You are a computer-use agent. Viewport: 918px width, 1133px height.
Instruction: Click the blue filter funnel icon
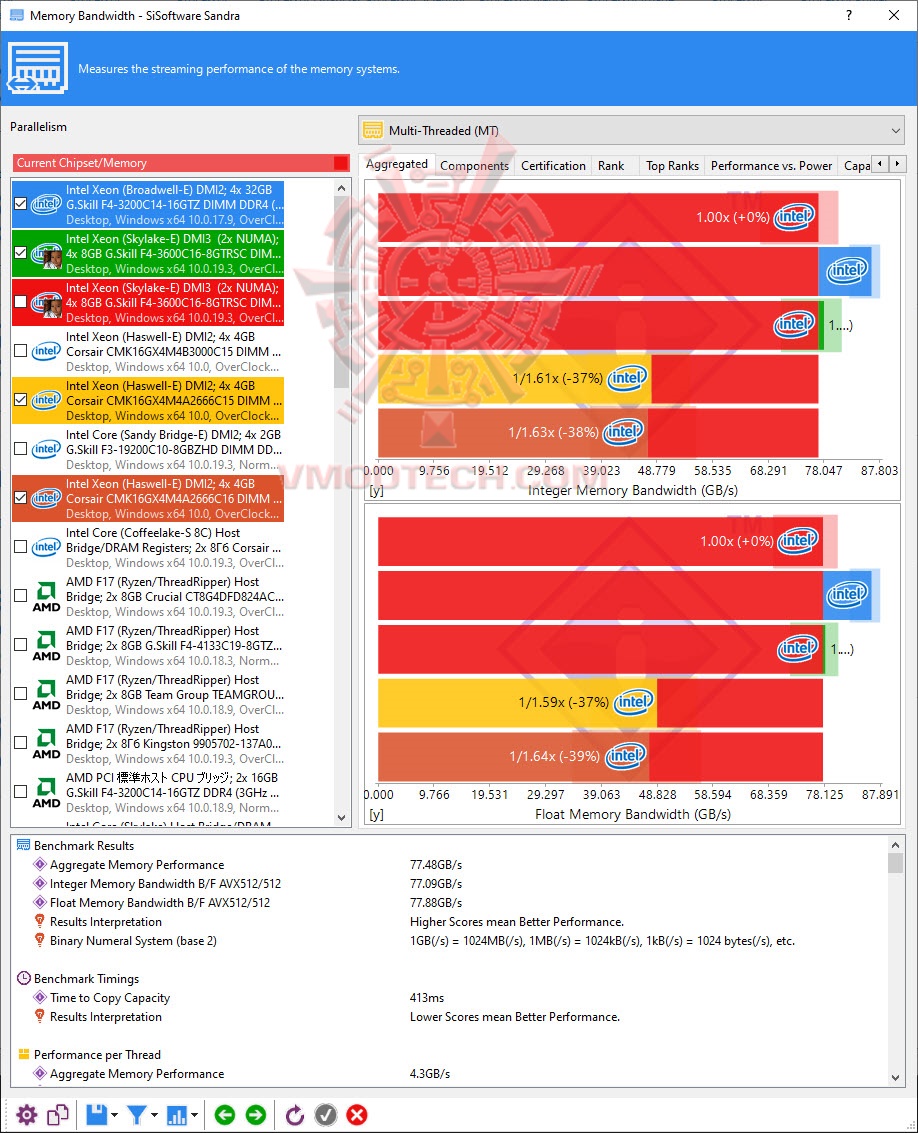click(137, 1115)
